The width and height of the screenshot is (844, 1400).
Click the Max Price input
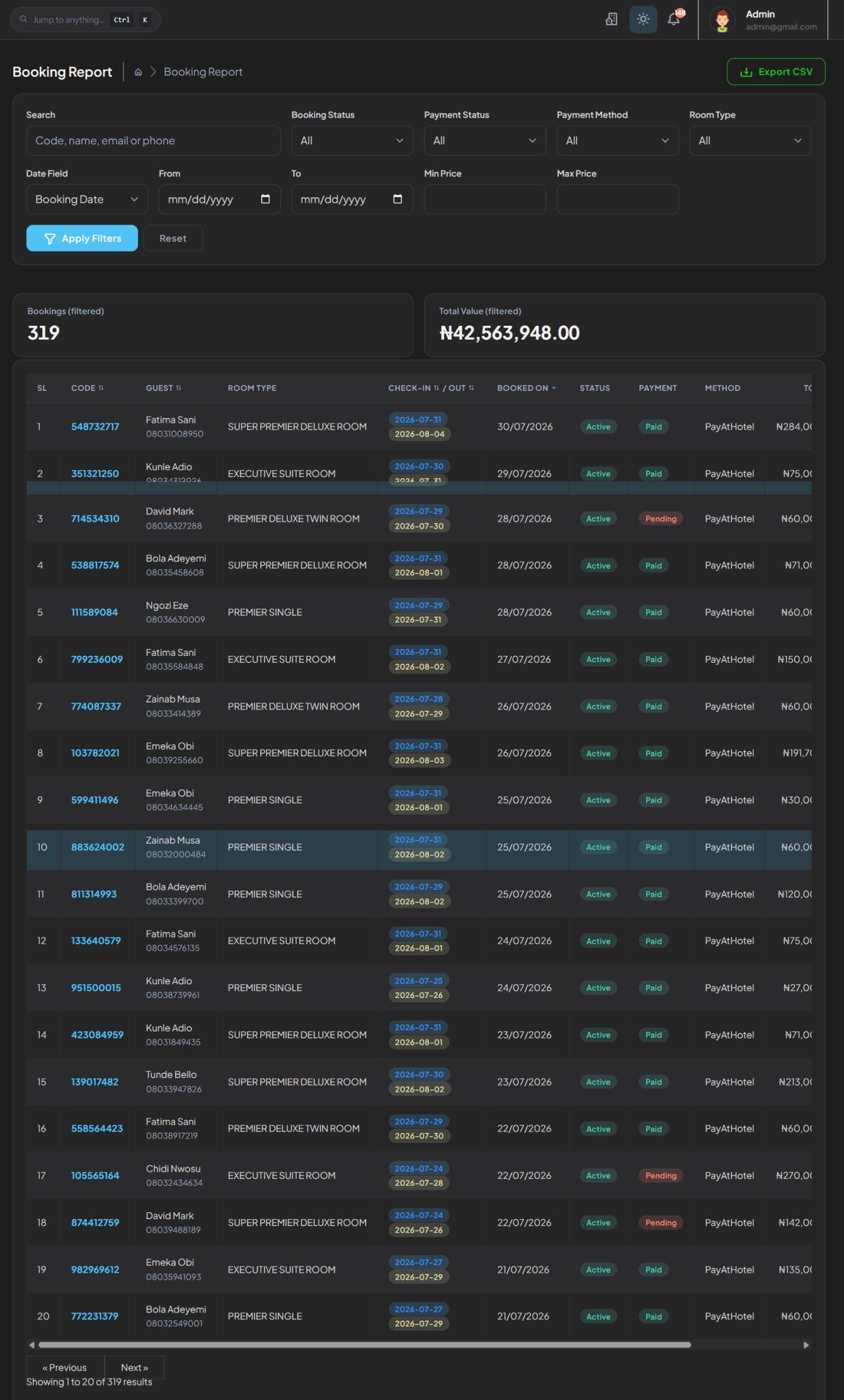617,199
